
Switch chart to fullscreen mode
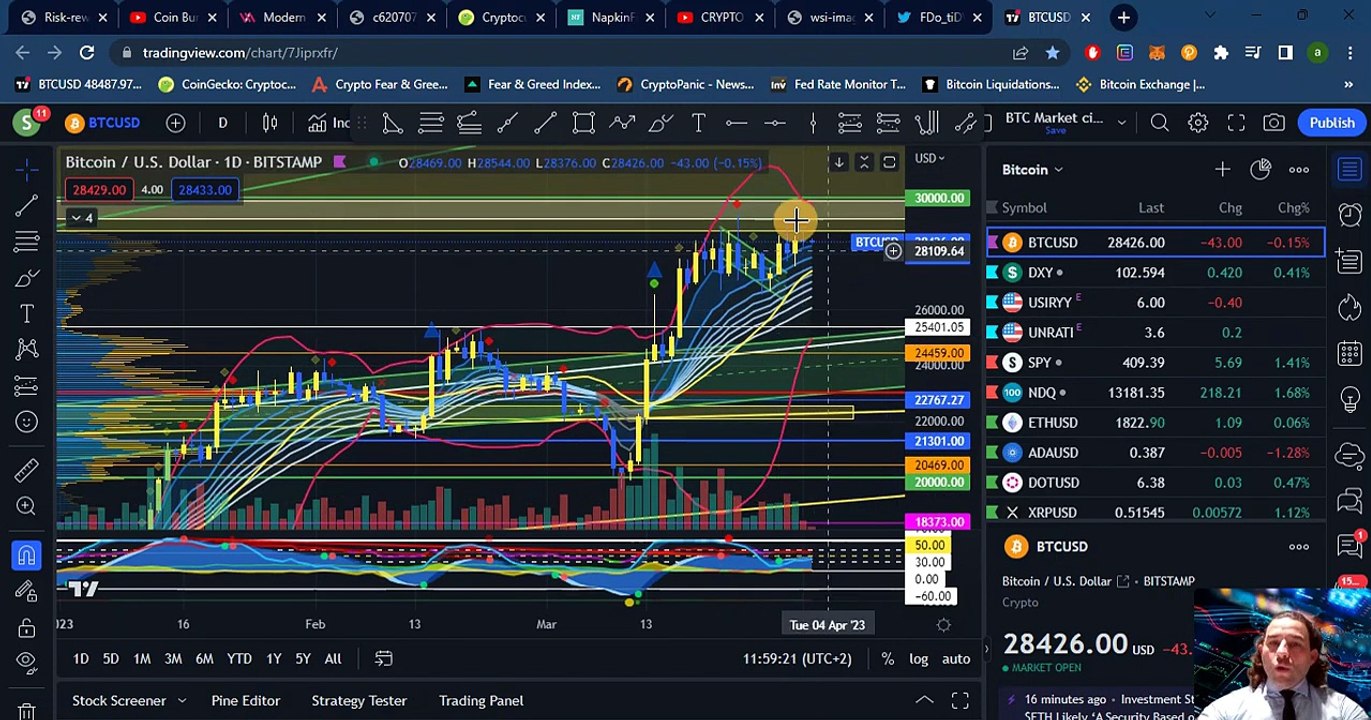click(1236, 123)
